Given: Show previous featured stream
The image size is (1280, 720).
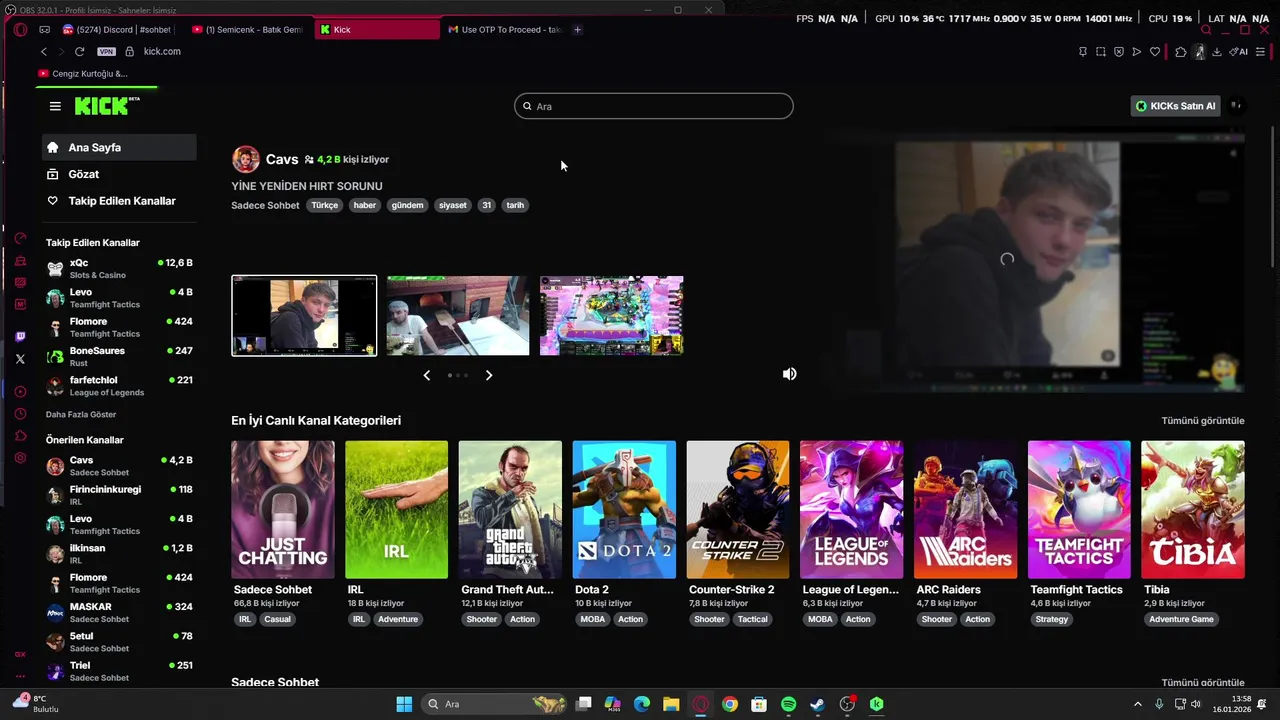Looking at the screenshot, I should pyautogui.click(x=427, y=375).
